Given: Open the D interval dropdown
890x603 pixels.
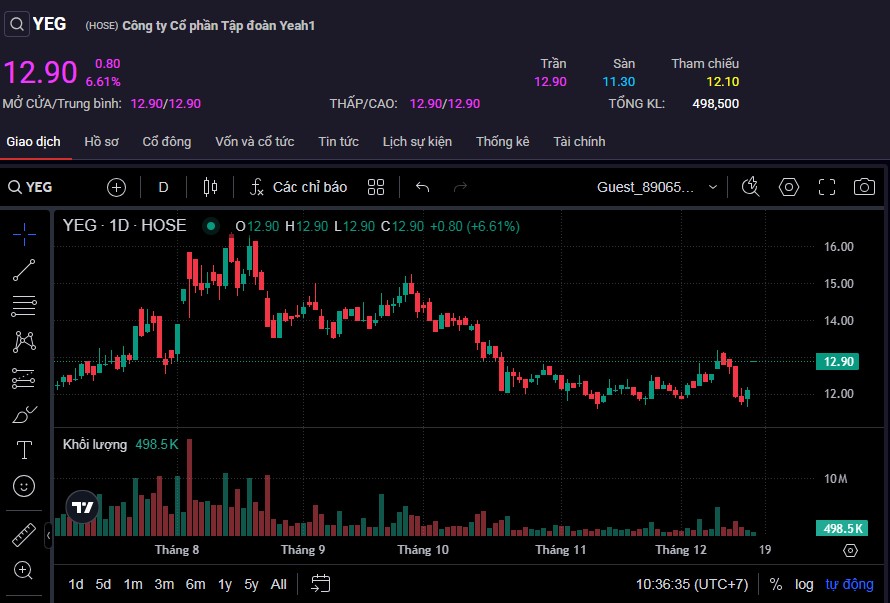Looking at the screenshot, I should [x=164, y=187].
